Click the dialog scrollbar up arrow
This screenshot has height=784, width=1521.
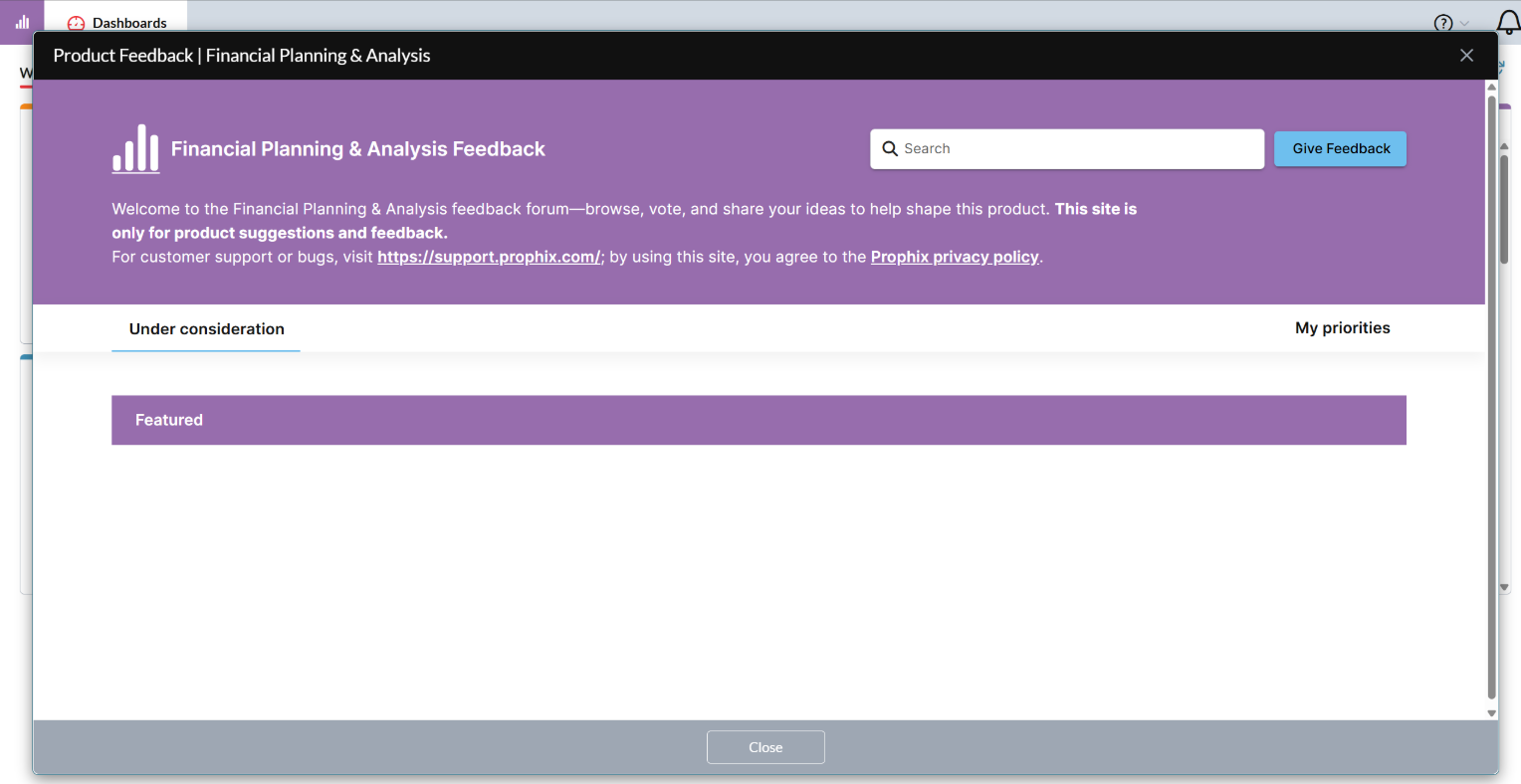coord(1491,88)
